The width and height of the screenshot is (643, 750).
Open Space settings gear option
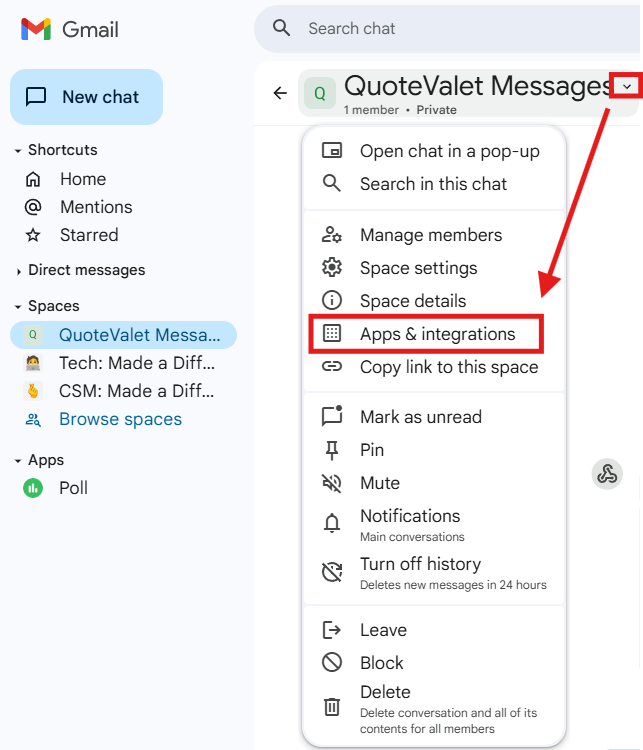point(418,268)
